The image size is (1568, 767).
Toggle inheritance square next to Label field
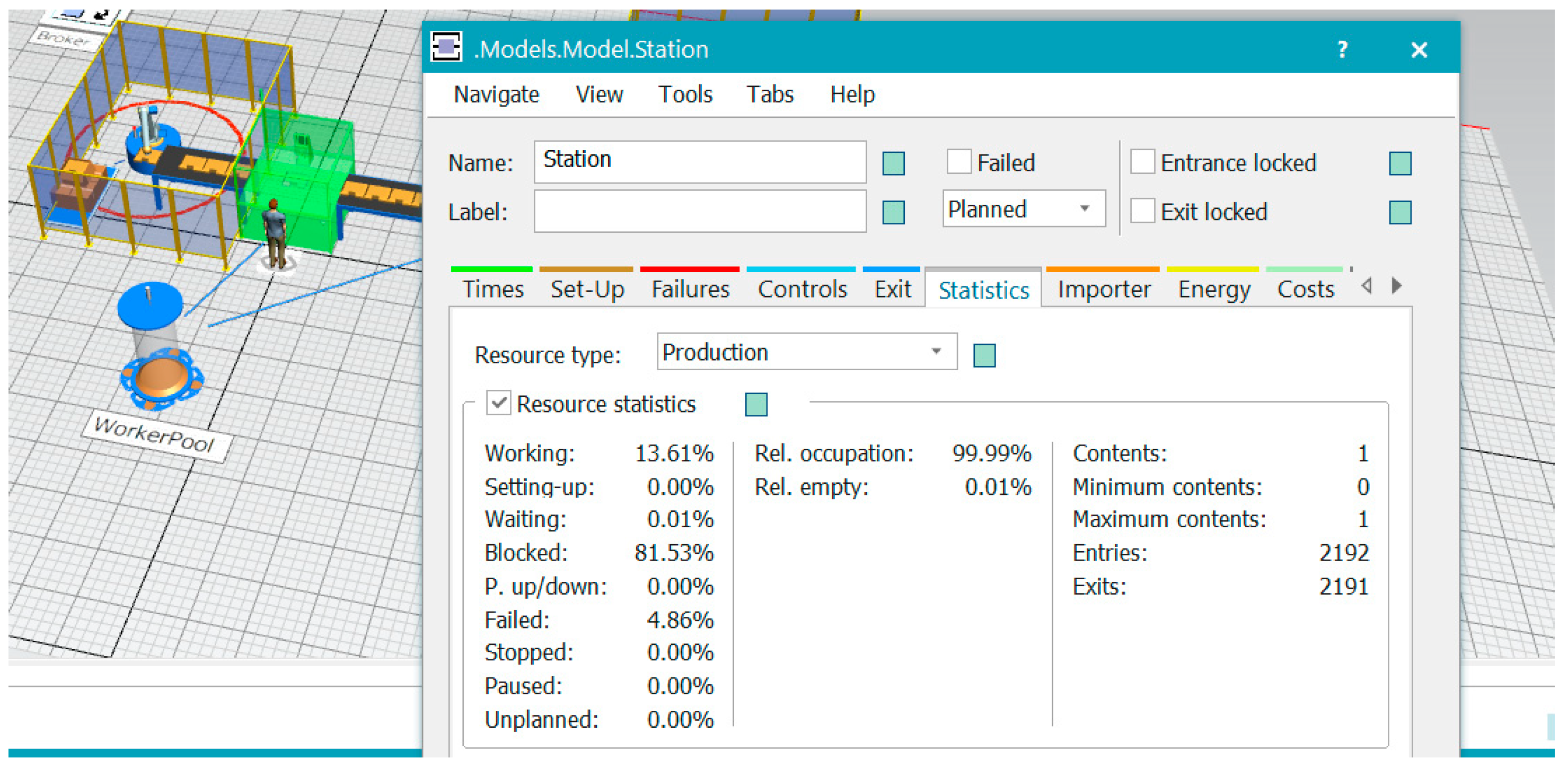click(x=893, y=213)
